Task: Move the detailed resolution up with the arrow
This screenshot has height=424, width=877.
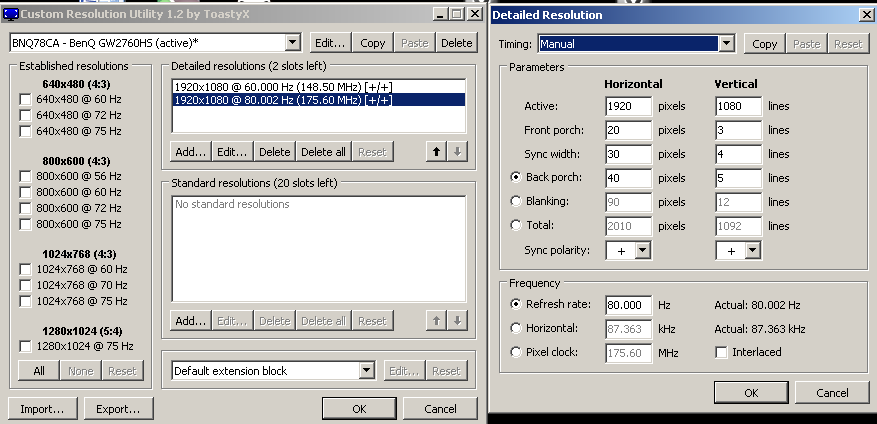Action: pos(436,152)
